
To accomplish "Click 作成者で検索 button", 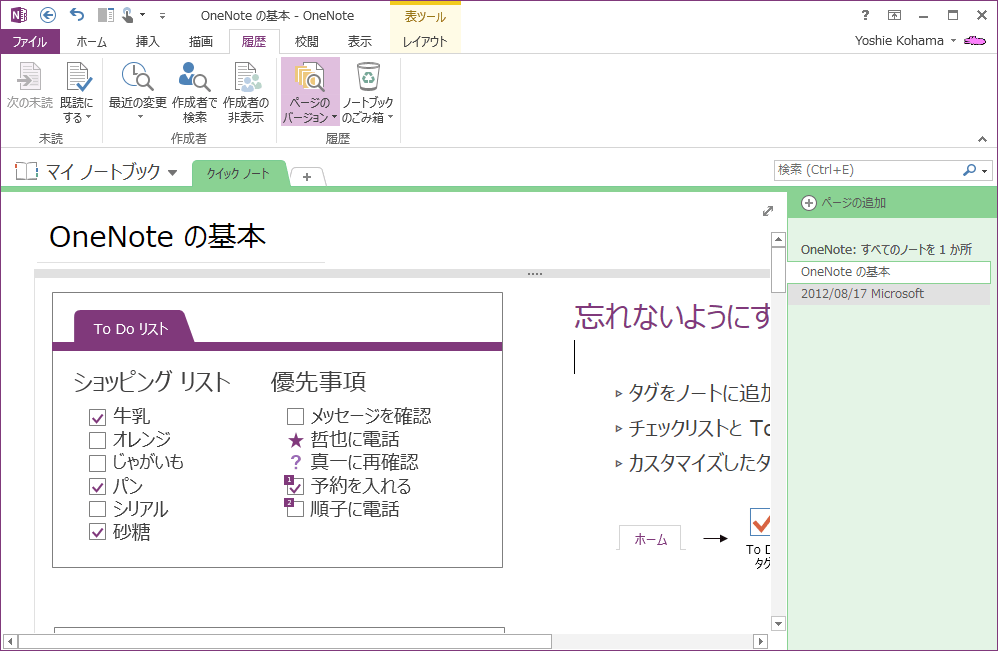I will pyautogui.click(x=195, y=93).
